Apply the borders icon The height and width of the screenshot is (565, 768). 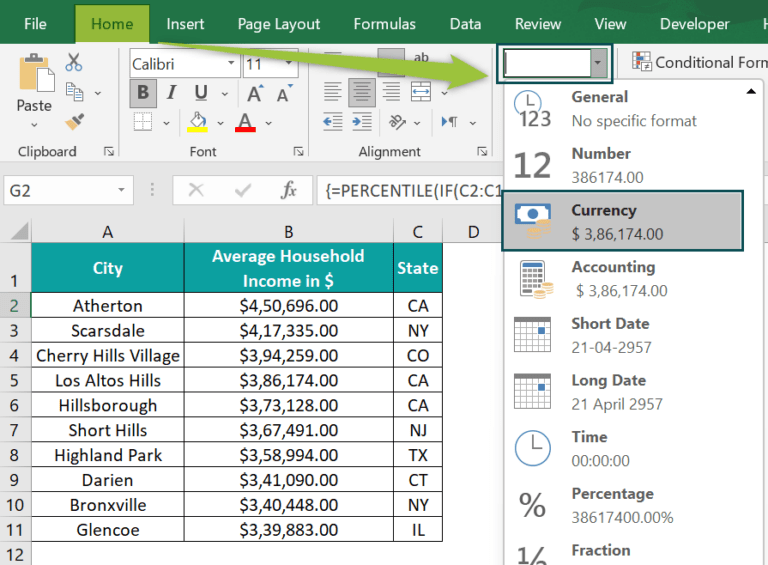point(143,122)
